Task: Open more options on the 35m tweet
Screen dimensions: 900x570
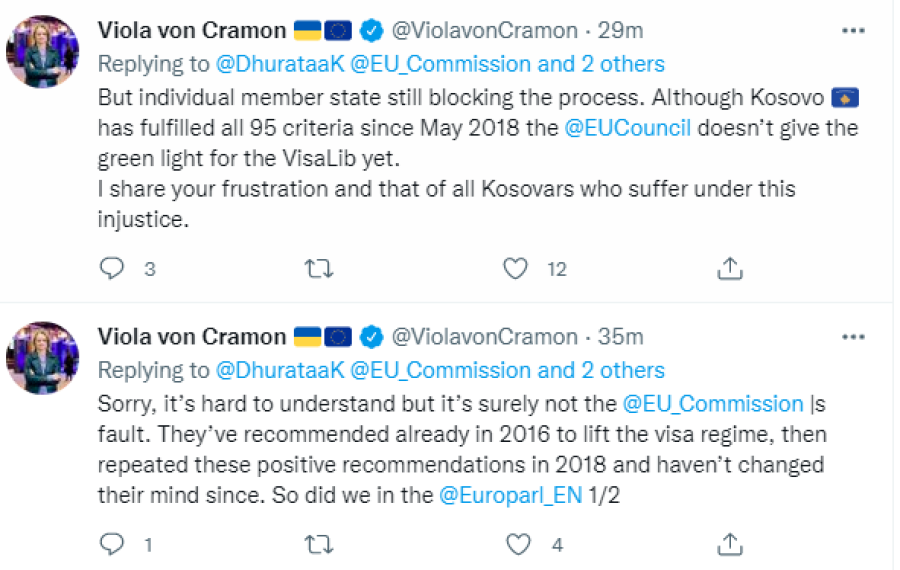Action: click(x=853, y=337)
